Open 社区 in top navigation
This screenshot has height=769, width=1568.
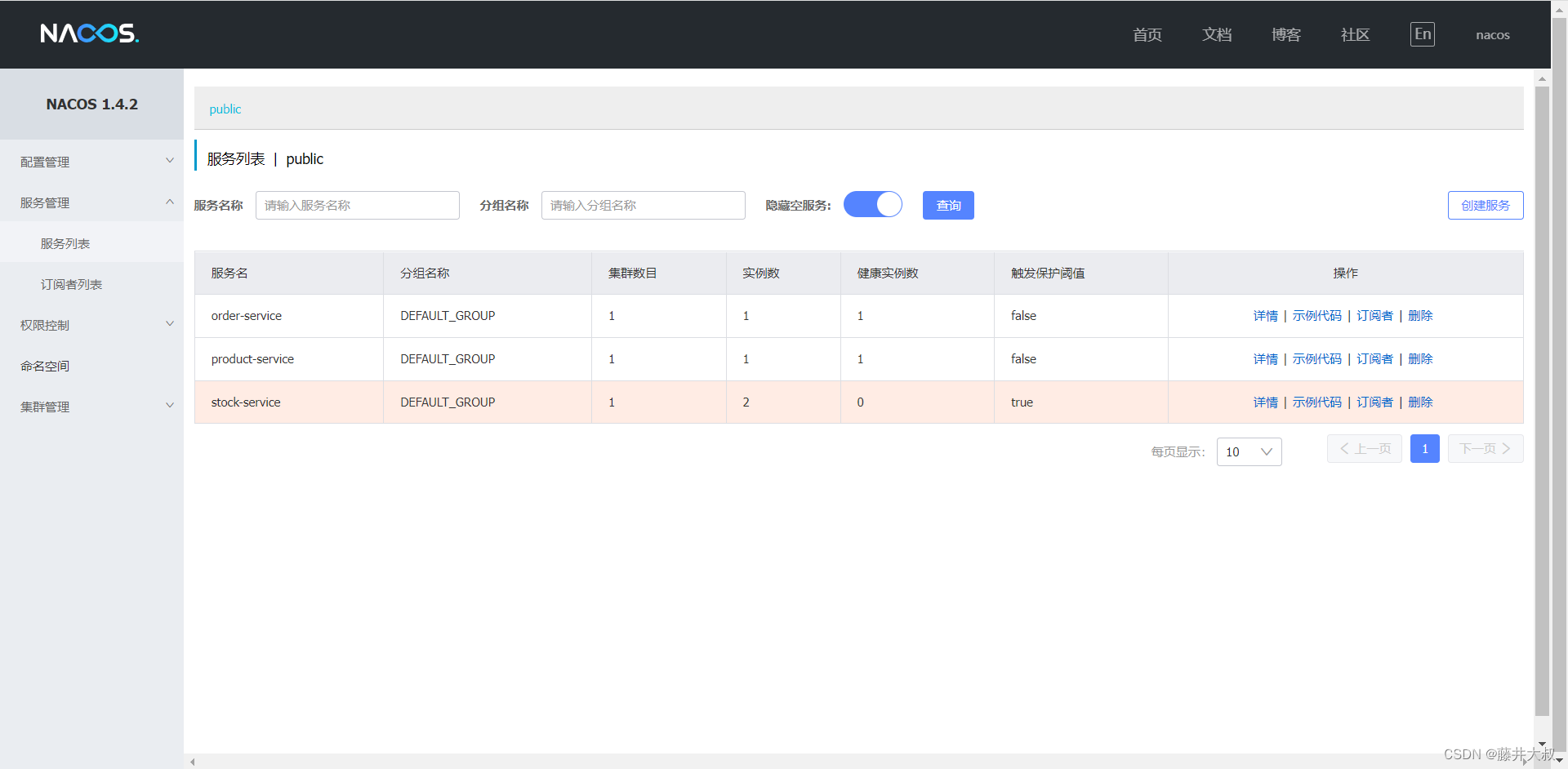pos(1356,34)
